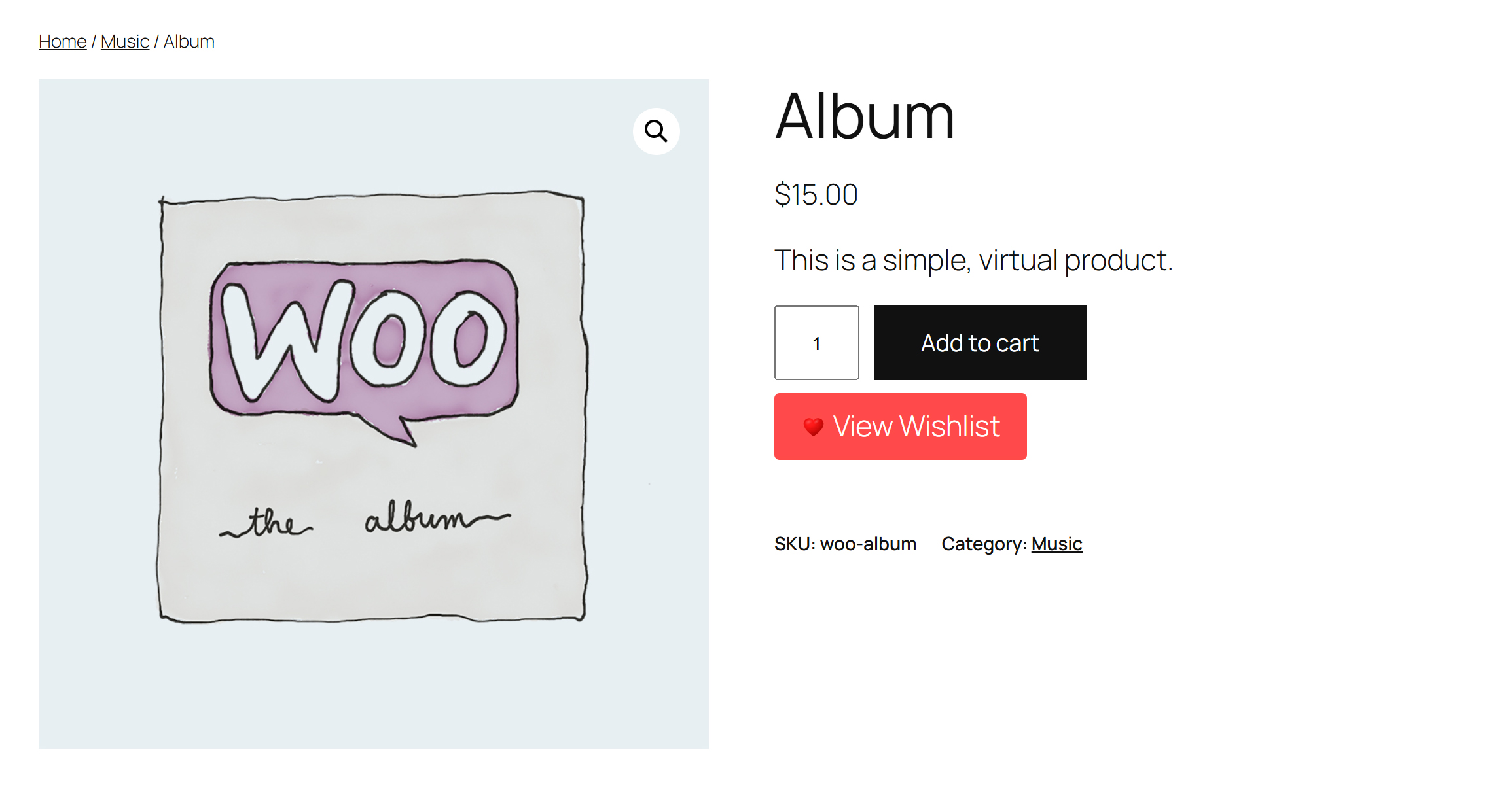Click the Album product title heading
1512x785 pixels.
[x=865, y=117]
